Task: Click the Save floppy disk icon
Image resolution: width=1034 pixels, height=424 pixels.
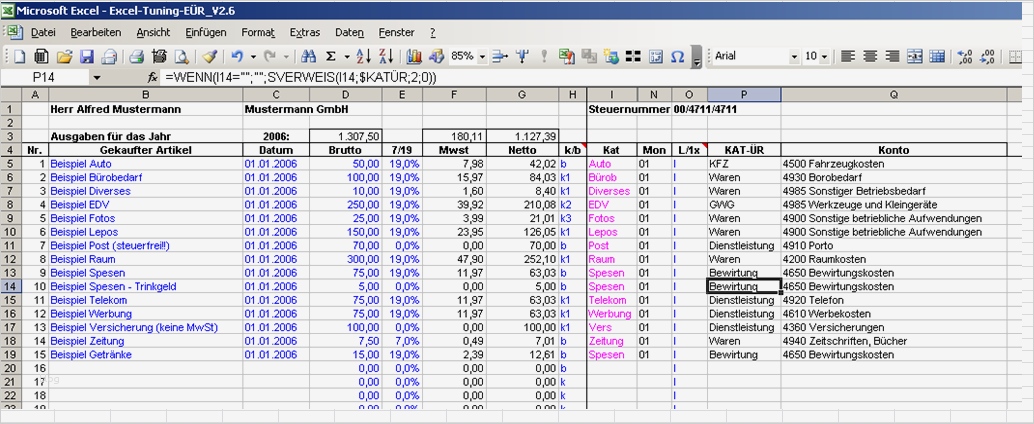Action: coord(86,57)
